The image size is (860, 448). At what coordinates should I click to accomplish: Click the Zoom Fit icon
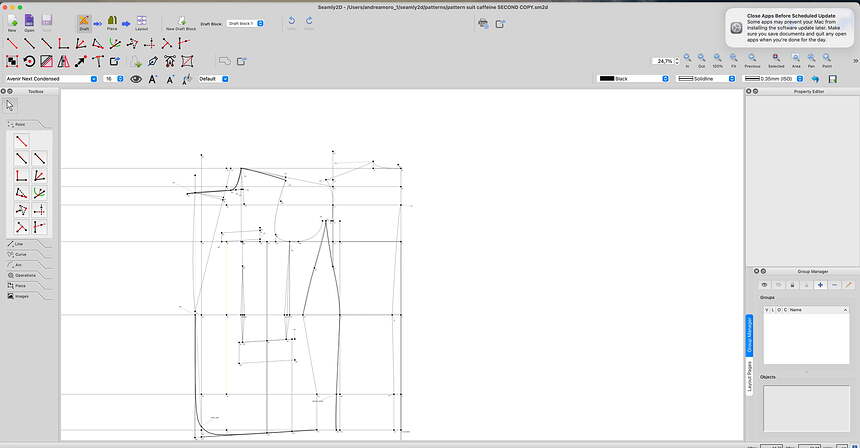(733, 58)
